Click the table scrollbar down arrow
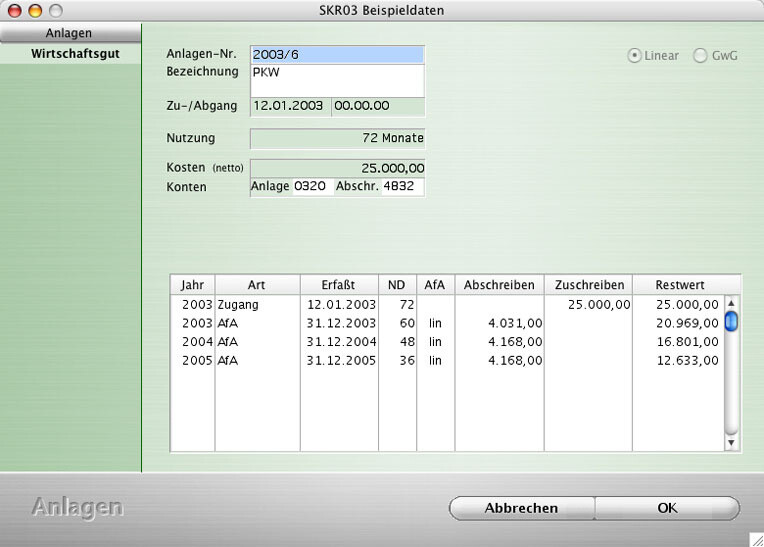The height and width of the screenshot is (547, 764). (x=731, y=442)
